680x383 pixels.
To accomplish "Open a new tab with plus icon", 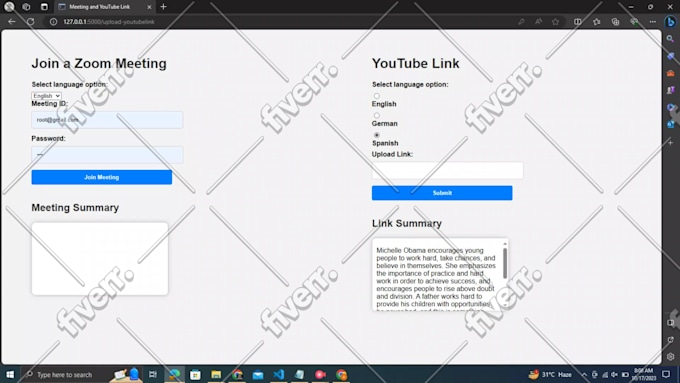I will 163,7.
